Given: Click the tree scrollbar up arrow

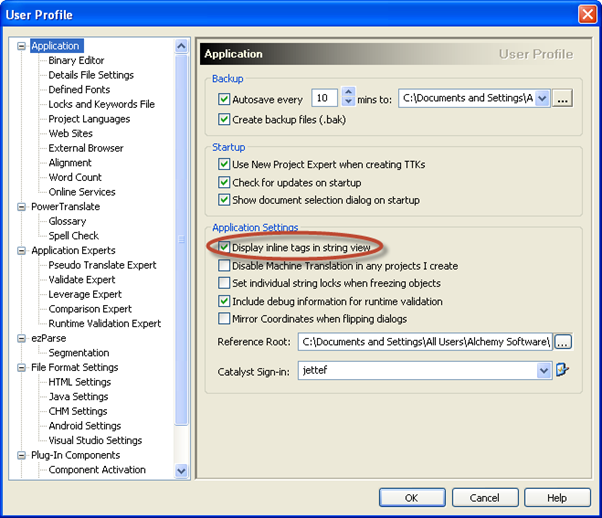Looking at the screenshot, I should 181,46.
